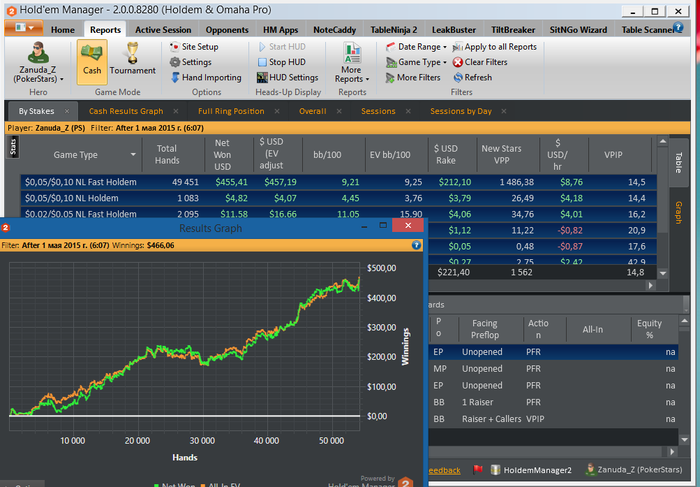The width and height of the screenshot is (700, 487).
Task: Switch to the vertical Table view tab
Action: point(679,162)
